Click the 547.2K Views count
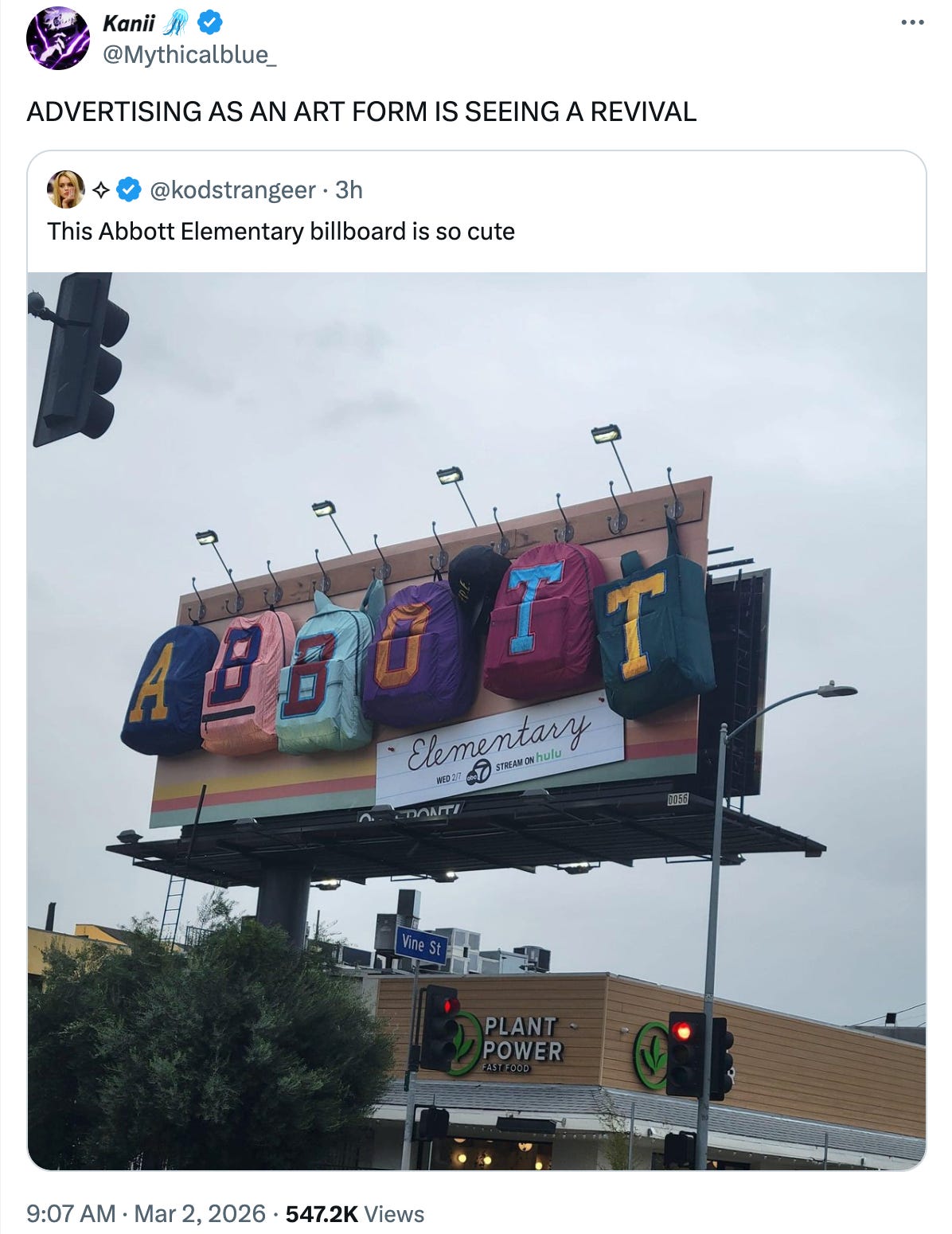 [x=355, y=1214]
